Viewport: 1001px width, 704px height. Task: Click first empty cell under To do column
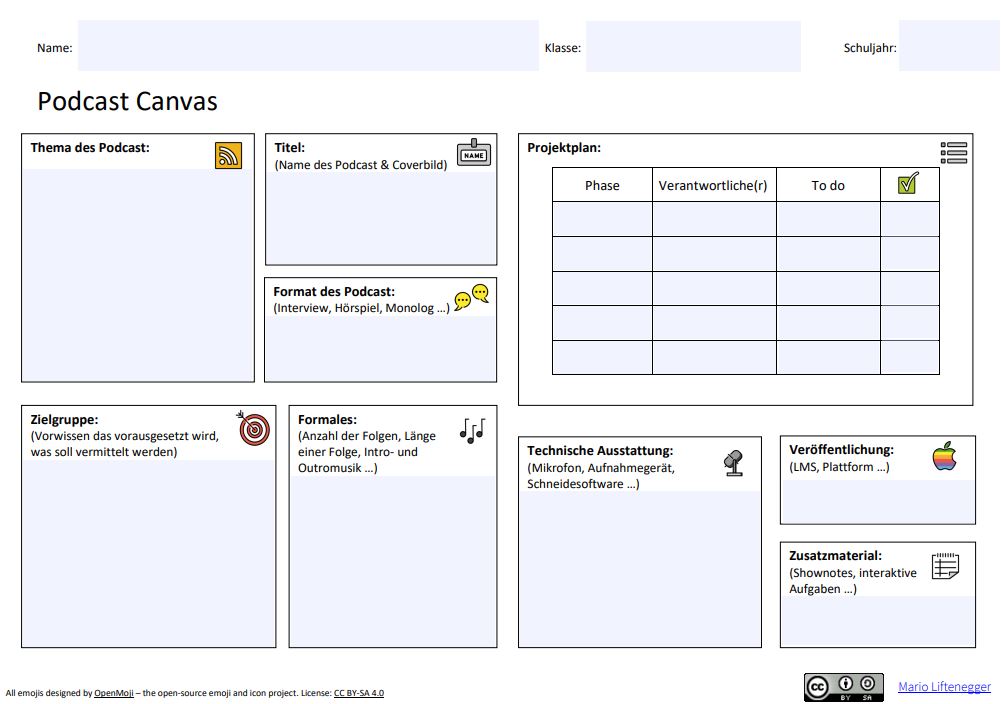click(x=827, y=219)
